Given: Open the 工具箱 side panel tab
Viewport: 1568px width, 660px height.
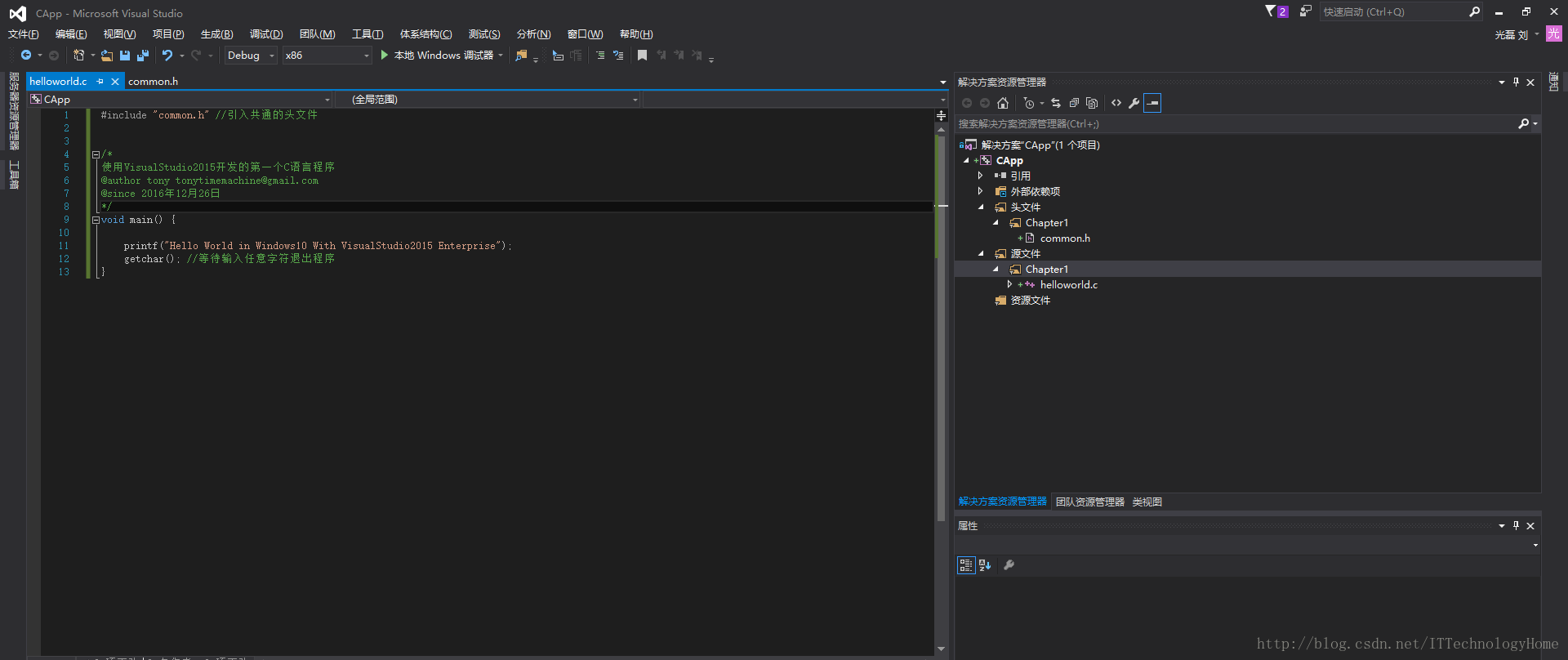Looking at the screenshot, I should pos(14,175).
